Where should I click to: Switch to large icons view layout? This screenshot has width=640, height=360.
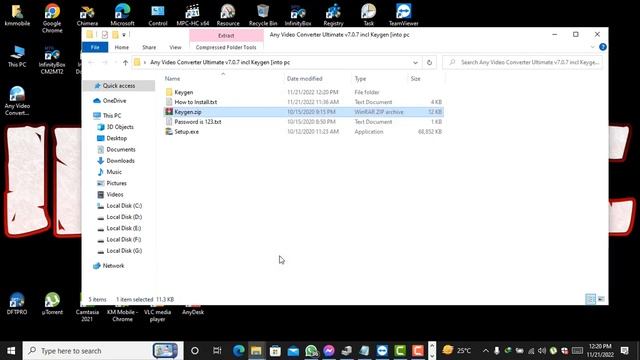click(x=601, y=299)
